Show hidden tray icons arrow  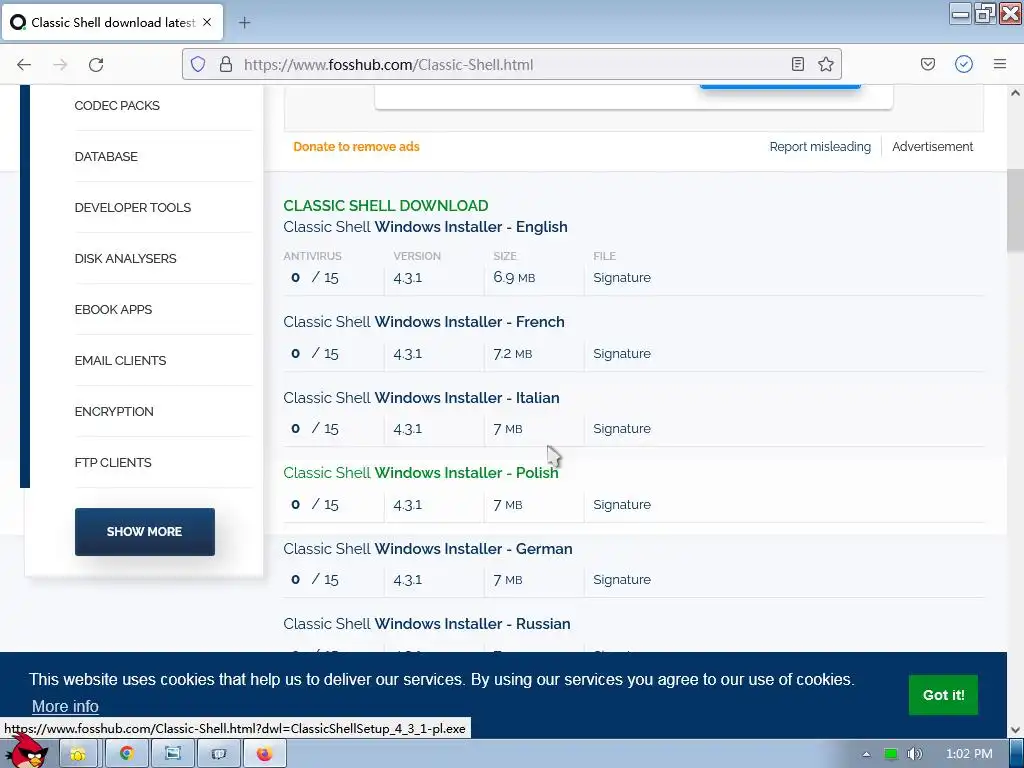(x=866, y=754)
